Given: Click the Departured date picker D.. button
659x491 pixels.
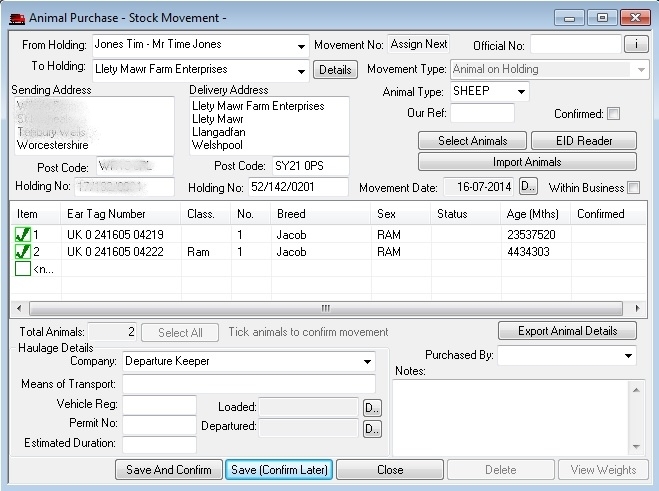Looking at the screenshot, I should (372, 428).
